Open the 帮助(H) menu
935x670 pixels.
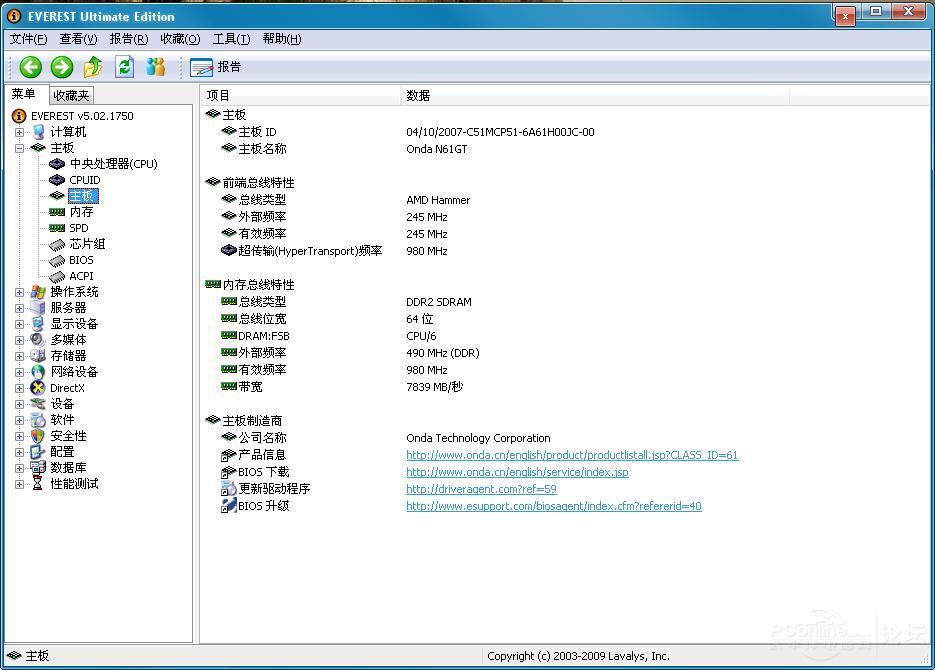pos(281,39)
